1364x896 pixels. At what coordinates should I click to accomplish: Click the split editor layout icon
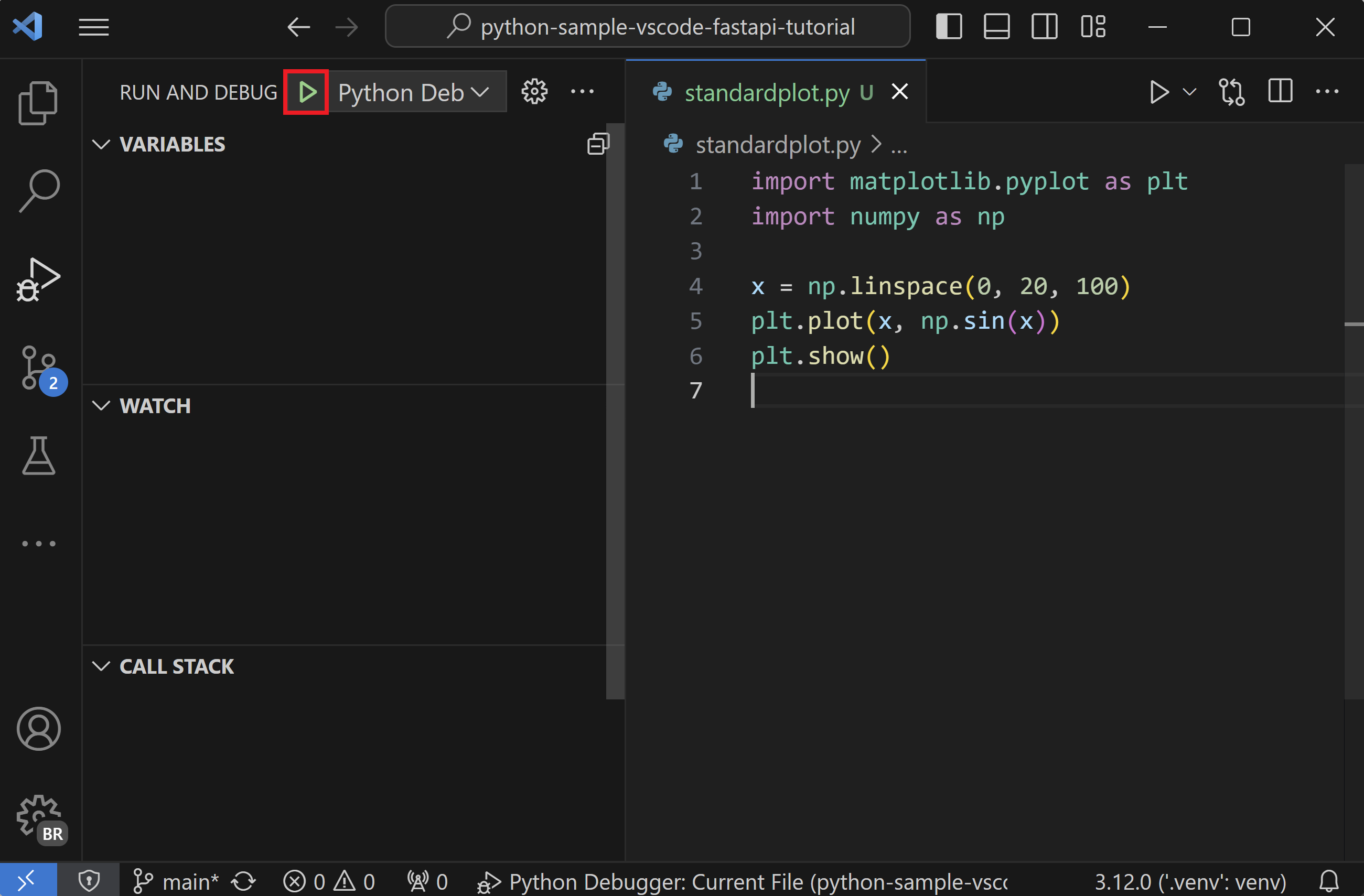[1280, 92]
